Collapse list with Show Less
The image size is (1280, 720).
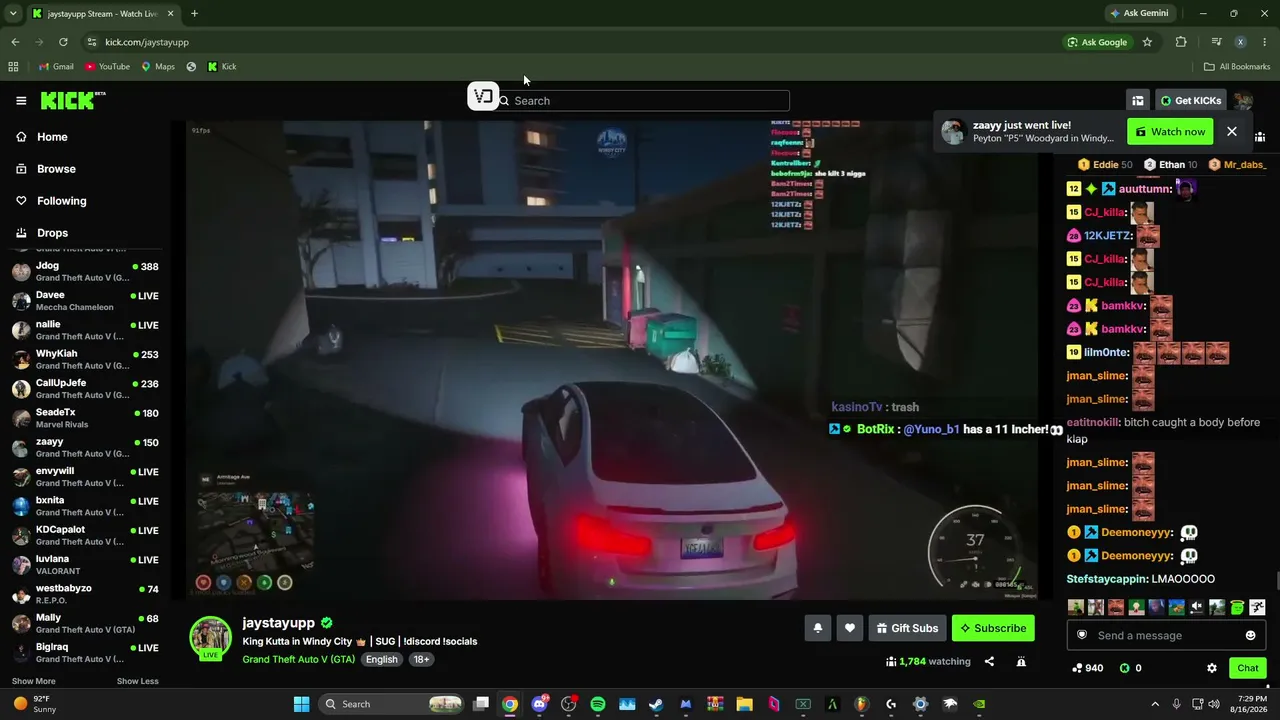[x=138, y=681]
